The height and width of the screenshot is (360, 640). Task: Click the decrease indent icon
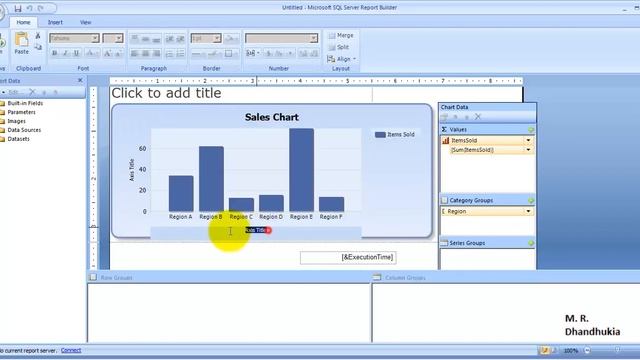(169, 39)
